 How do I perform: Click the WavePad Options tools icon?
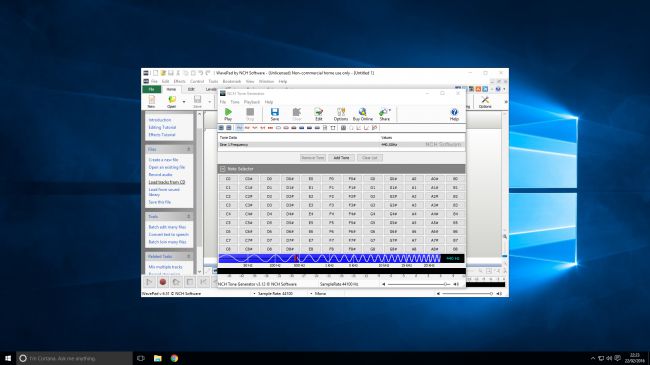[485, 102]
